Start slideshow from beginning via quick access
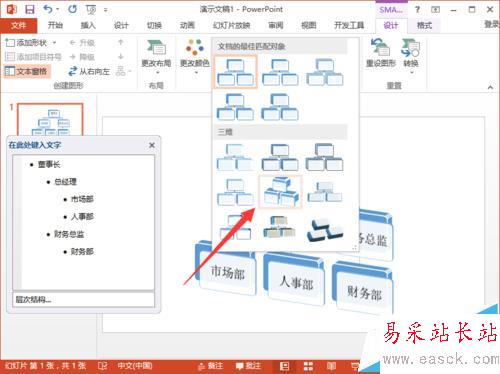The image size is (500, 374). coord(91,10)
